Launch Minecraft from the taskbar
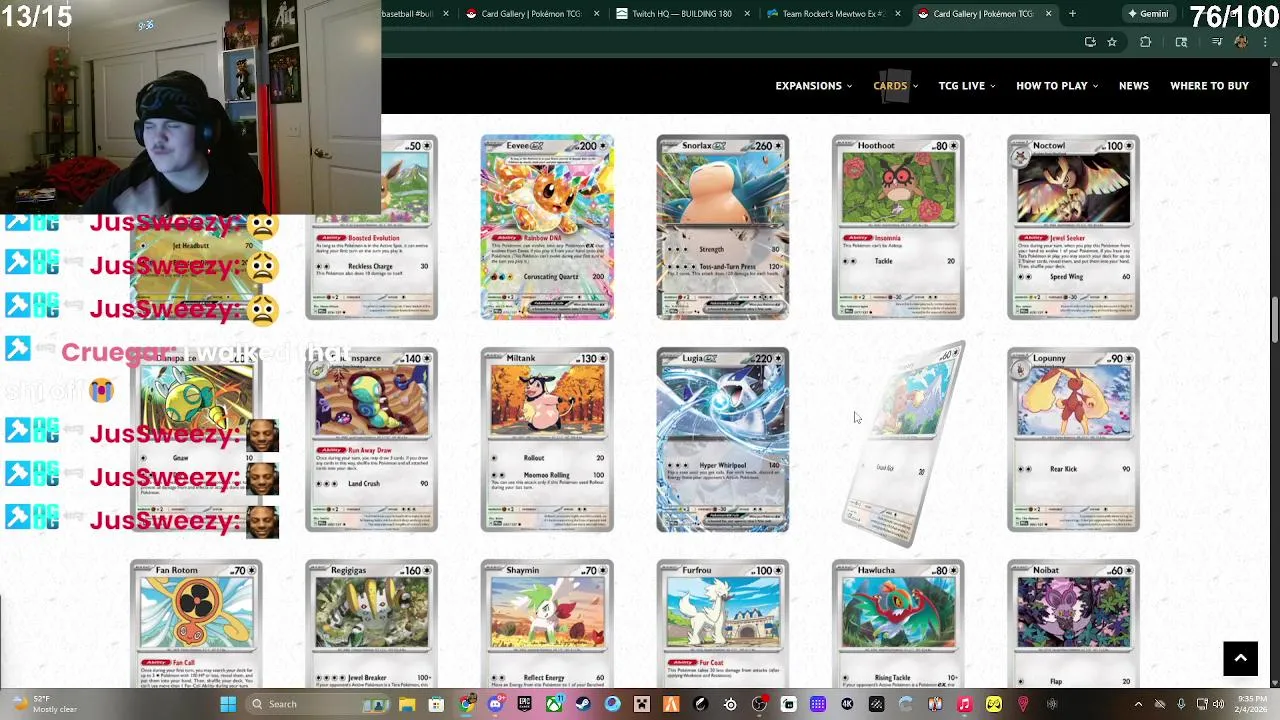Screen dimensions: 1280x720 tap(642, 704)
